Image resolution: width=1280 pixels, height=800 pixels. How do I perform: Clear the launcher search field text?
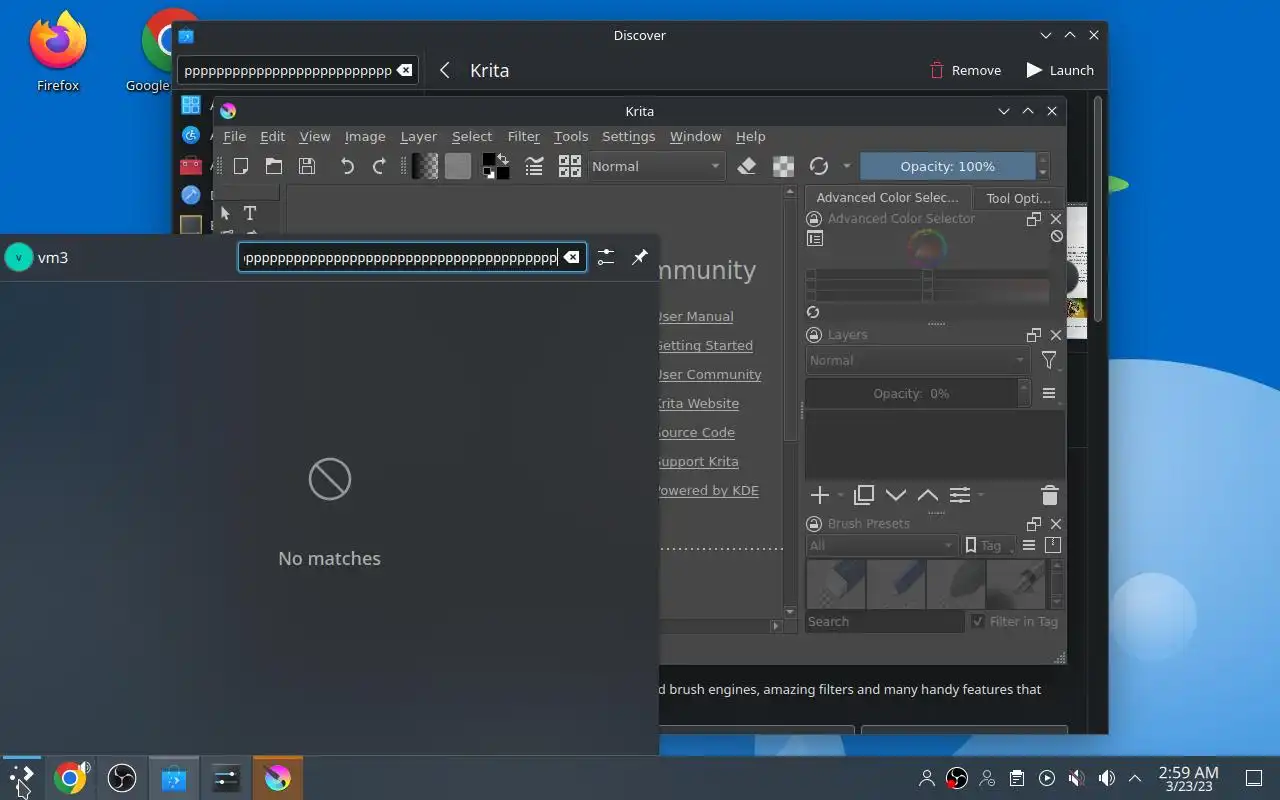pyautogui.click(x=571, y=257)
